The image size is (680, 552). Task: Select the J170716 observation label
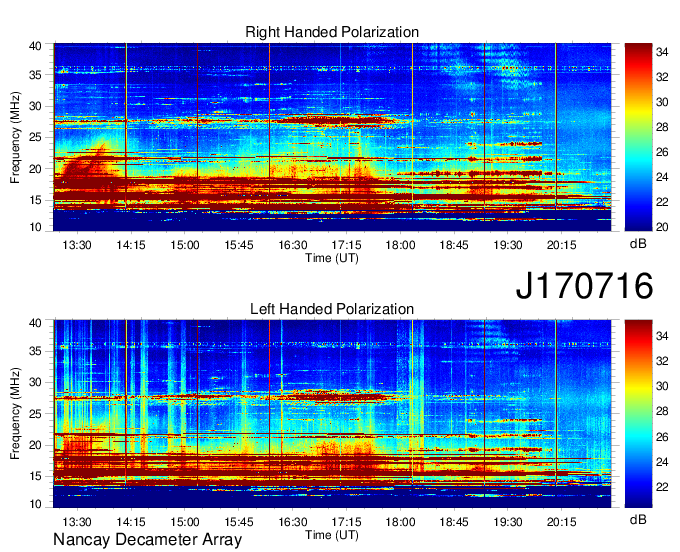coord(584,286)
